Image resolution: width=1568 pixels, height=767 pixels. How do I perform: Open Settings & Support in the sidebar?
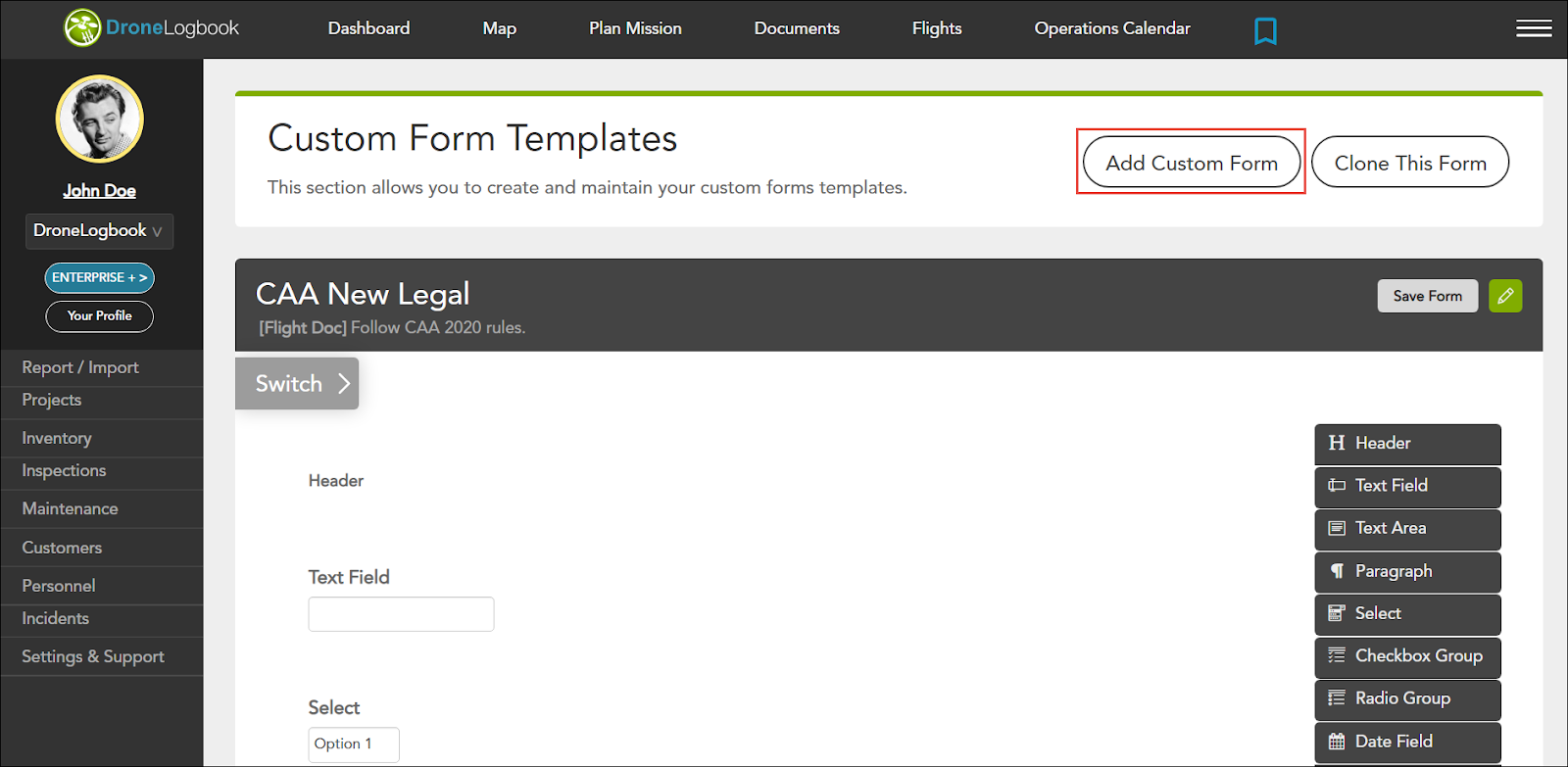tap(102, 657)
